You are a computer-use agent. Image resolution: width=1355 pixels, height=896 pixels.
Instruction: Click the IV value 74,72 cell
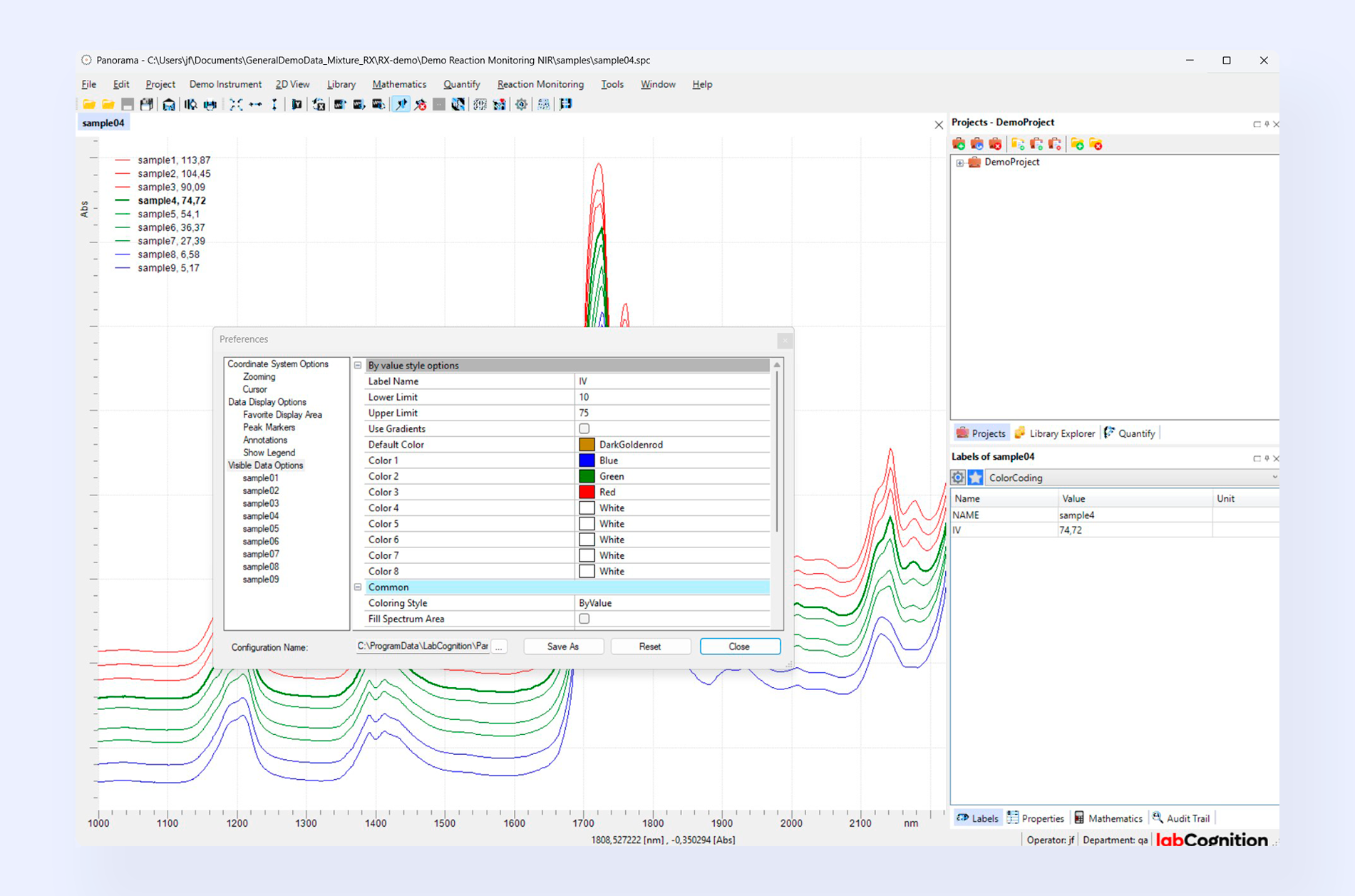click(1135, 530)
